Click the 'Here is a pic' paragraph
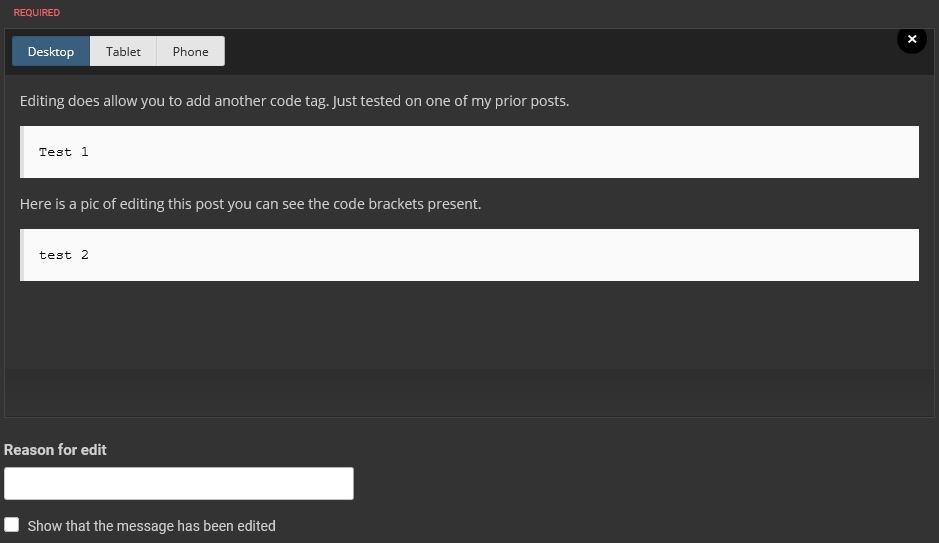This screenshot has width=939, height=543. coord(250,204)
